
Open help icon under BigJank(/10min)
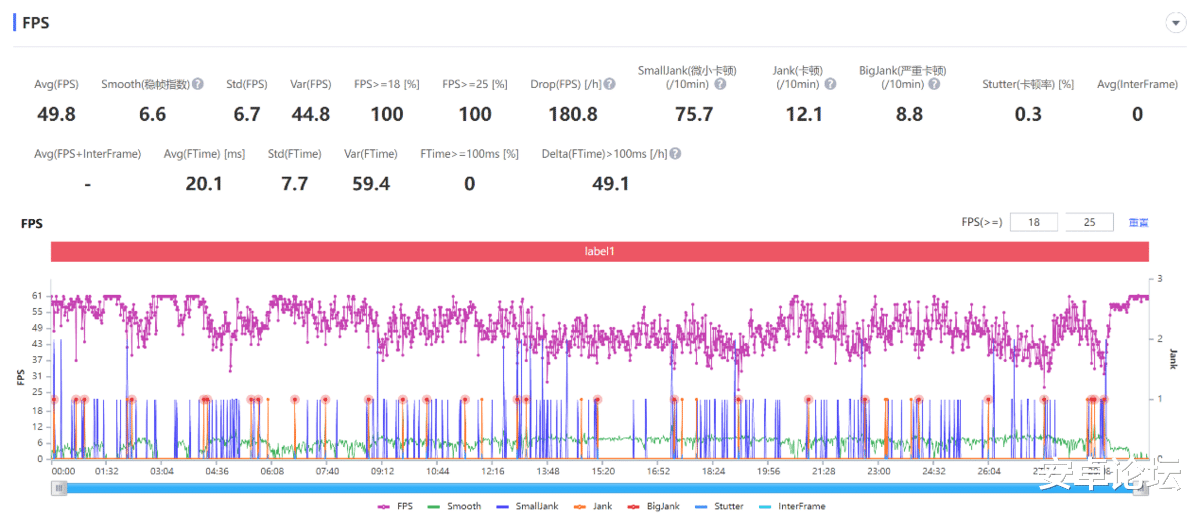pyautogui.click(x=936, y=85)
